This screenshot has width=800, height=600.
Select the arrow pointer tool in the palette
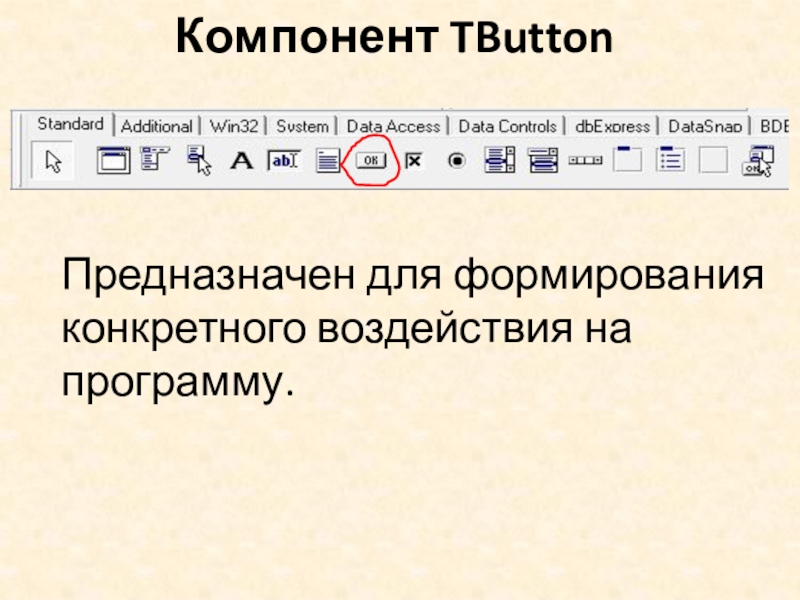[53, 162]
